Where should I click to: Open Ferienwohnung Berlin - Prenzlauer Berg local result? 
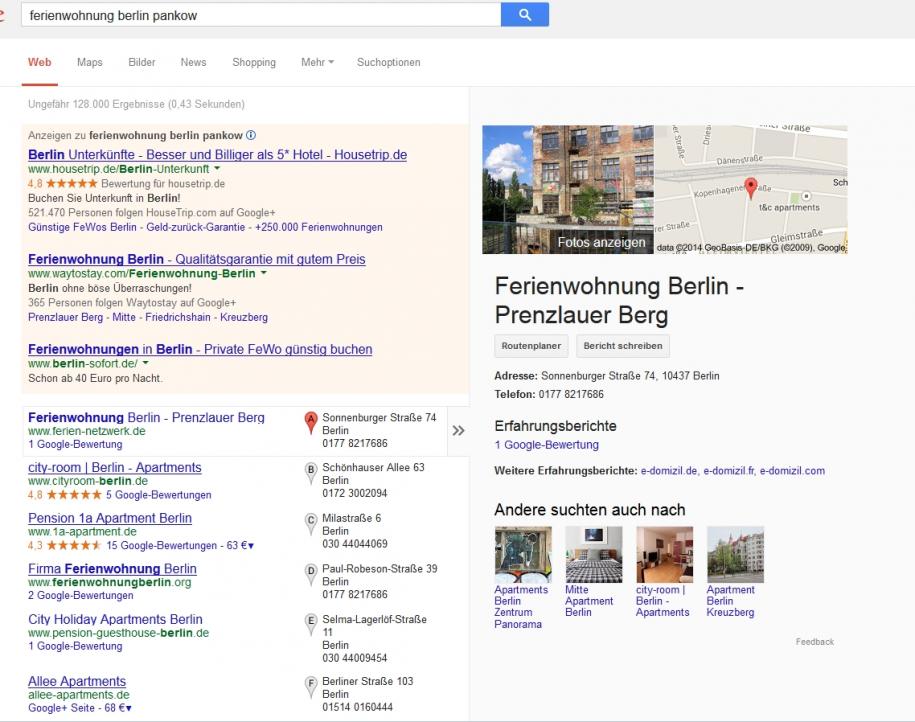point(146,417)
